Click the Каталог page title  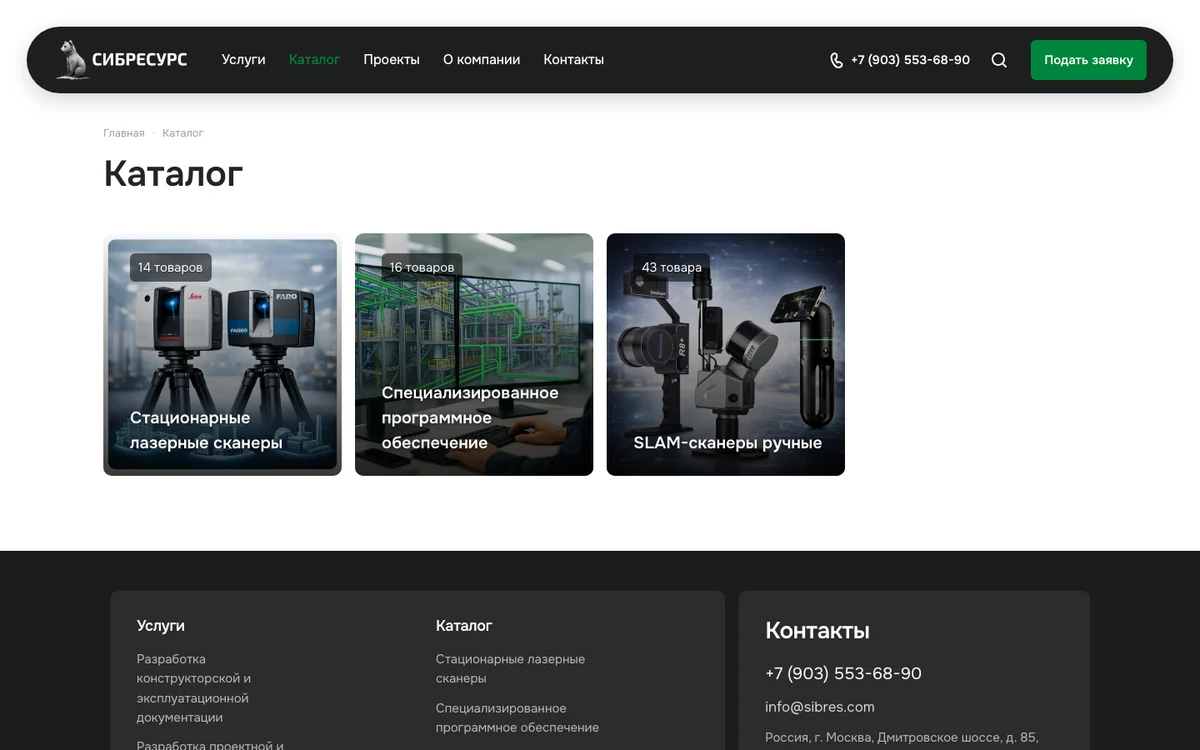pyautogui.click(x=173, y=174)
